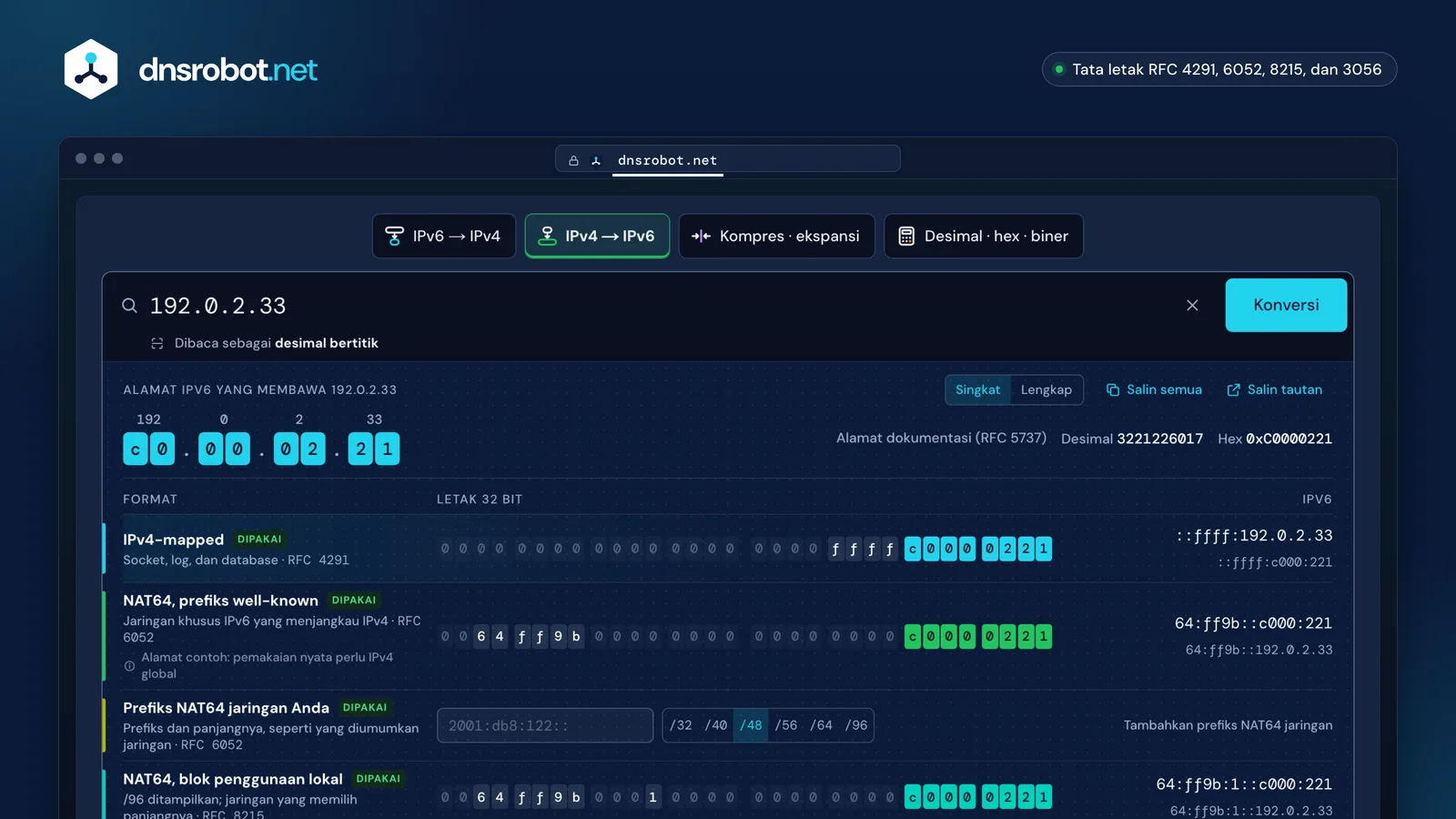The width and height of the screenshot is (1456, 819).
Task: Open the Desimal · hex · biner tab
Action: (x=984, y=236)
